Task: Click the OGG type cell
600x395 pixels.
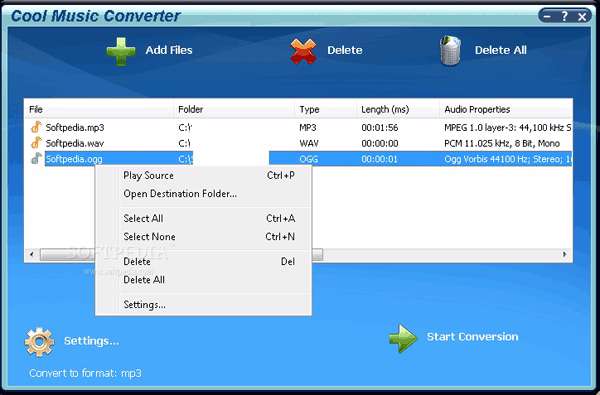Action: [308, 159]
